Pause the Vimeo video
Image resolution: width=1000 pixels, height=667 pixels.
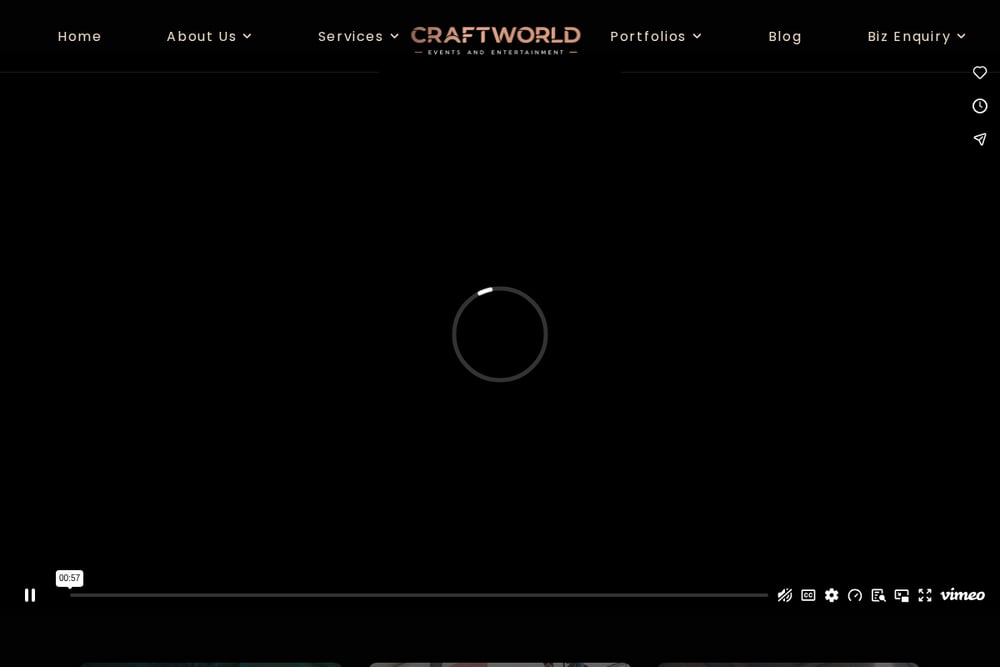point(30,595)
